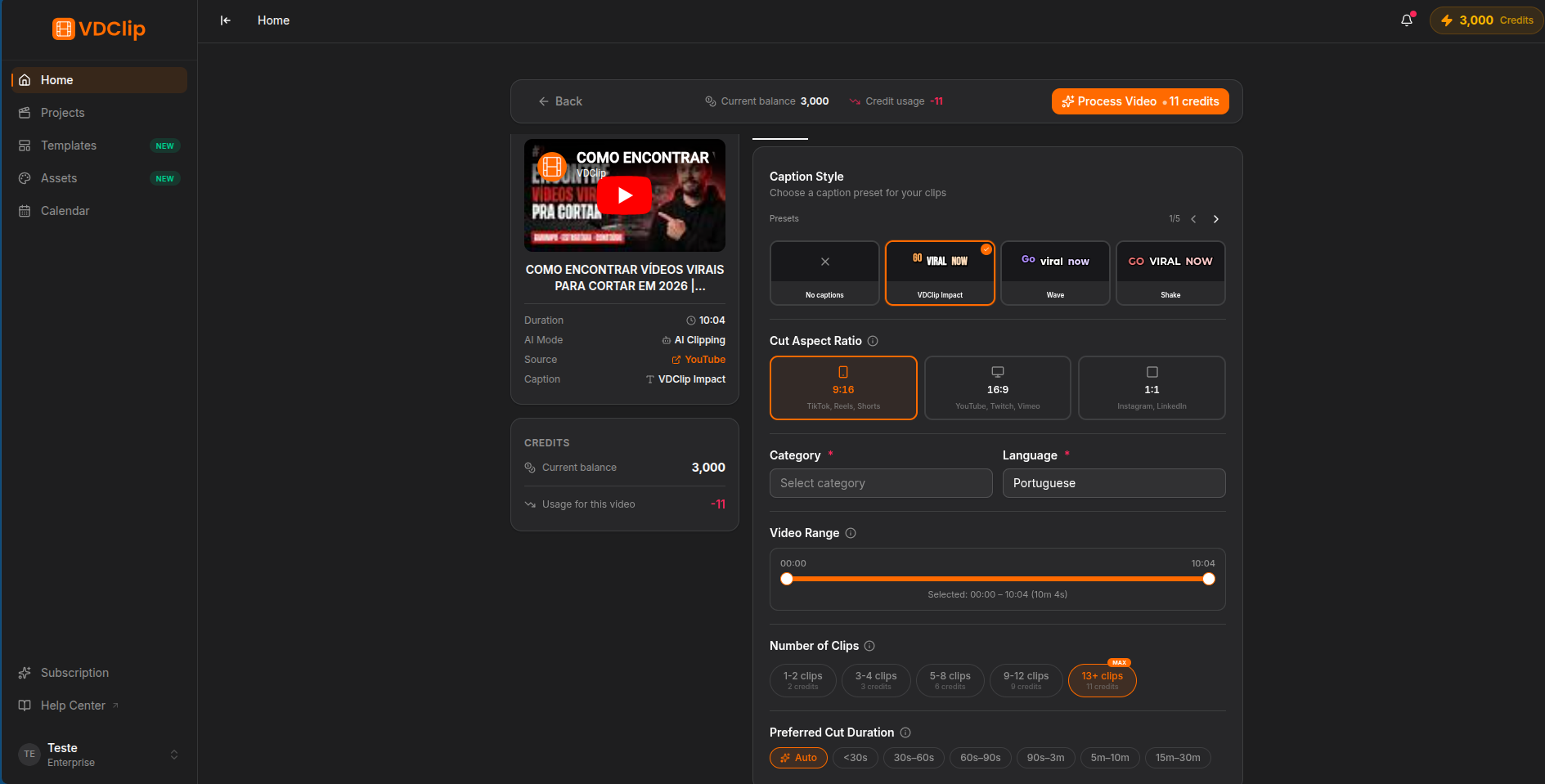
Task: Click the middle of Video Range track
Action: [x=998, y=579]
